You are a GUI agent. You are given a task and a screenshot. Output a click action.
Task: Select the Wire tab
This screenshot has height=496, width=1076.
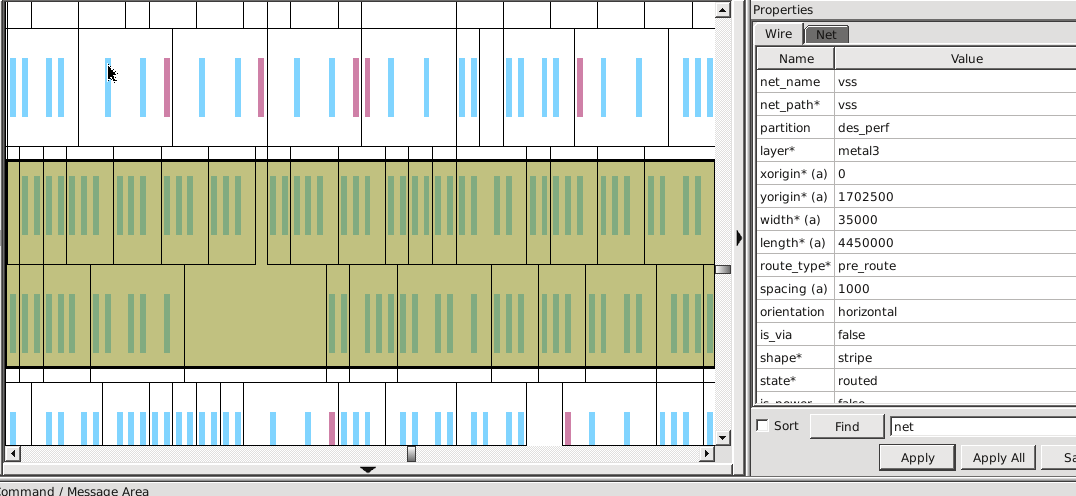(x=778, y=34)
